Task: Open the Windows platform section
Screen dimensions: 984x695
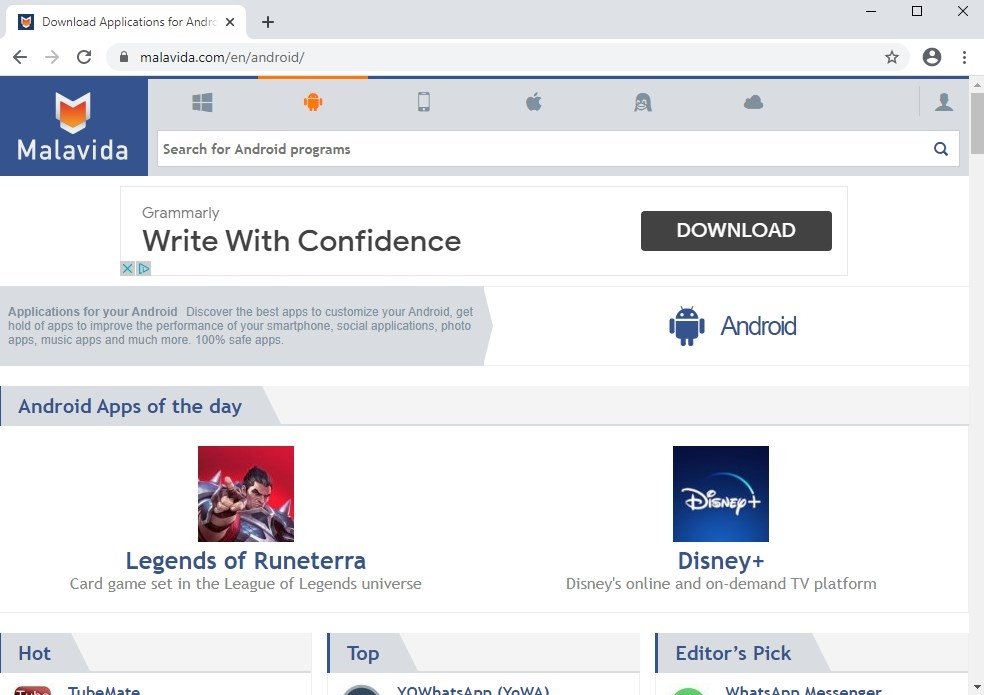Action: (202, 102)
